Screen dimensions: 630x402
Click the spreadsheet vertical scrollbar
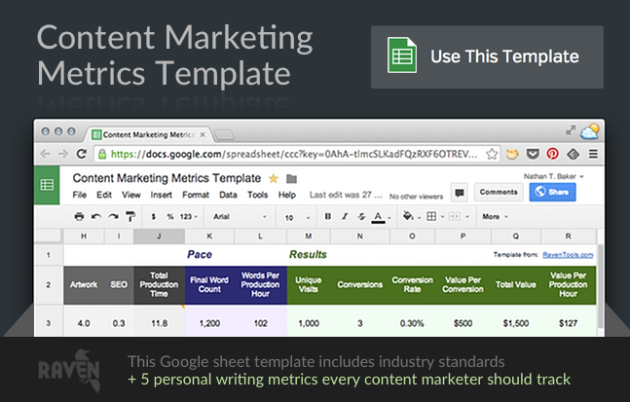(x=600, y=285)
